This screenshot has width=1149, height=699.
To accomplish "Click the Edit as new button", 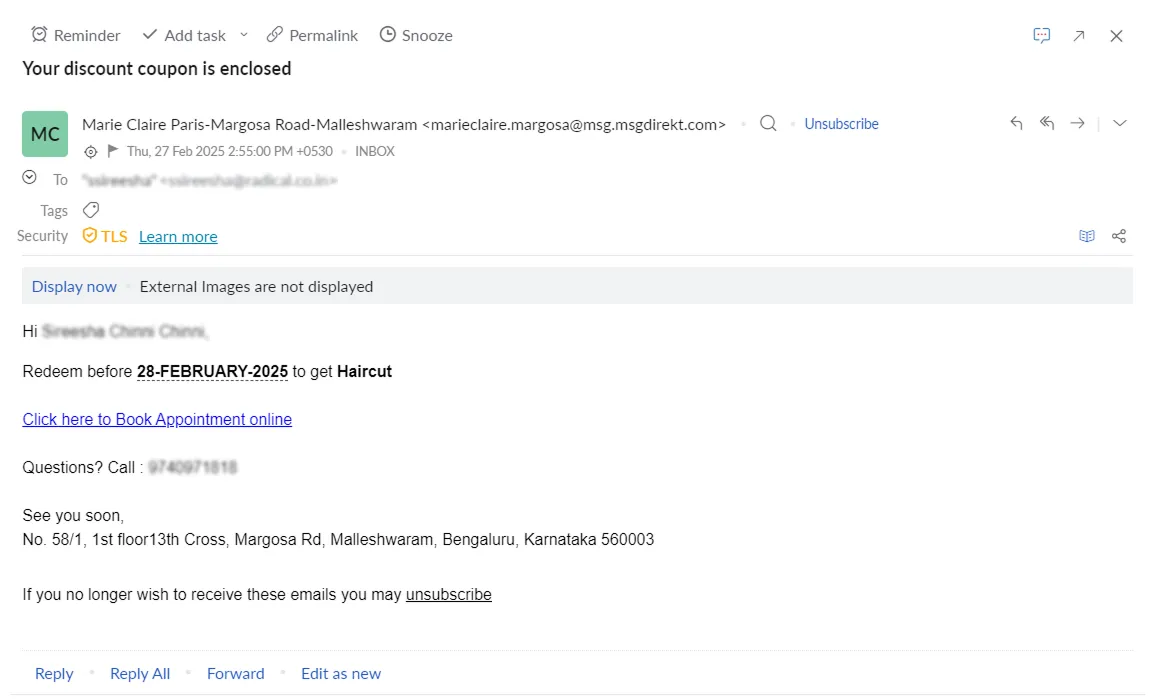I will [x=341, y=673].
